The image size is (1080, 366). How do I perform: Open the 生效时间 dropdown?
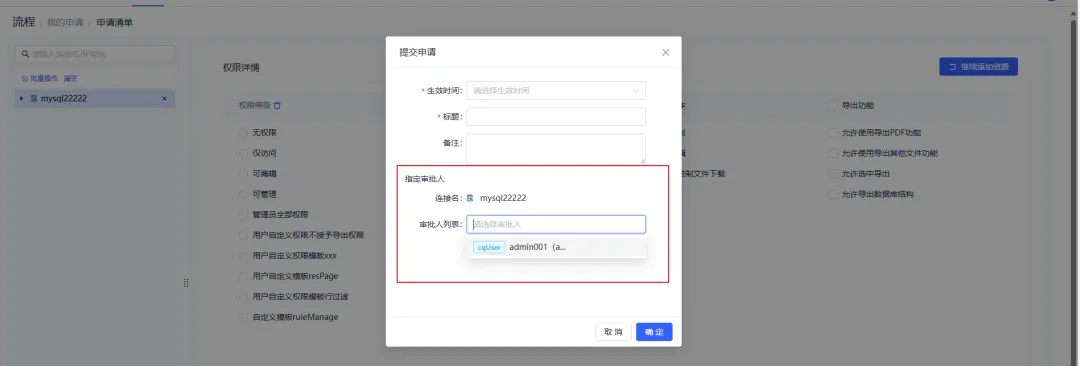pyautogui.click(x=556, y=90)
